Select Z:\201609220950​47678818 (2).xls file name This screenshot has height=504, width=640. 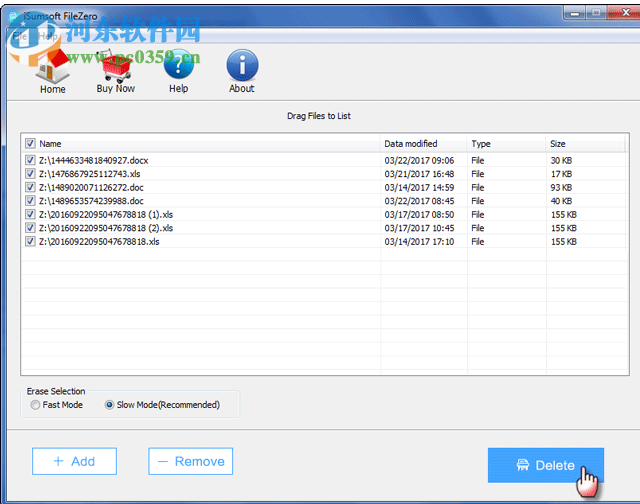click(106, 228)
